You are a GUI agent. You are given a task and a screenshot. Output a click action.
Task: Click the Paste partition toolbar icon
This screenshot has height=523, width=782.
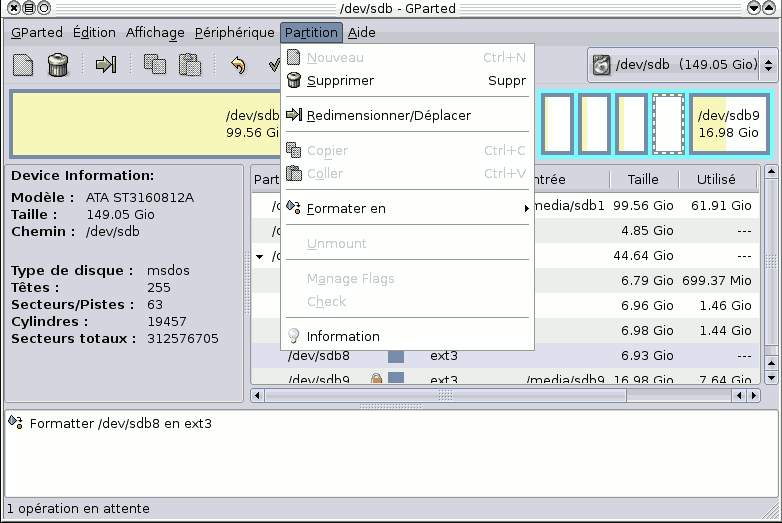click(190, 64)
